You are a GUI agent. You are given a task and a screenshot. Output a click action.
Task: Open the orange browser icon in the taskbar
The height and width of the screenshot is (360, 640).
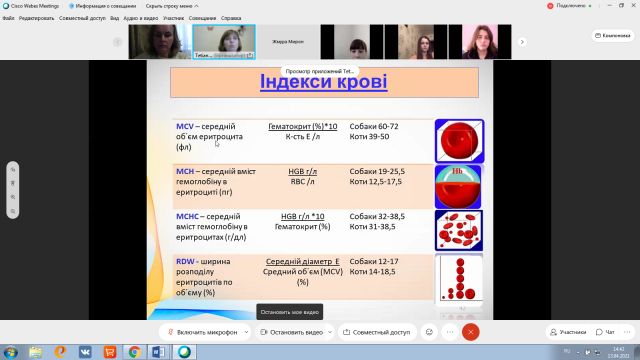[x=60, y=352]
